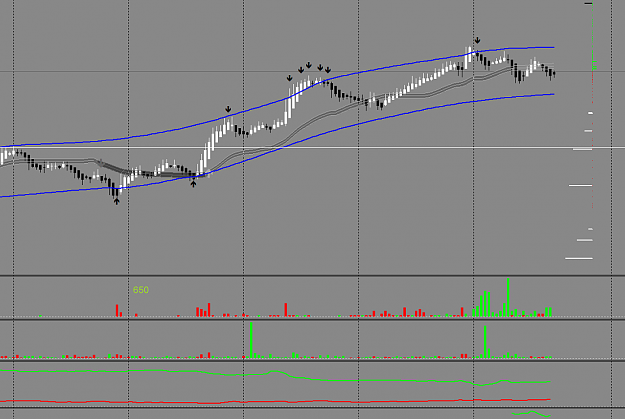Select the red line in the bottom indicator panel
625x419 pixels.
click(x=275, y=401)
